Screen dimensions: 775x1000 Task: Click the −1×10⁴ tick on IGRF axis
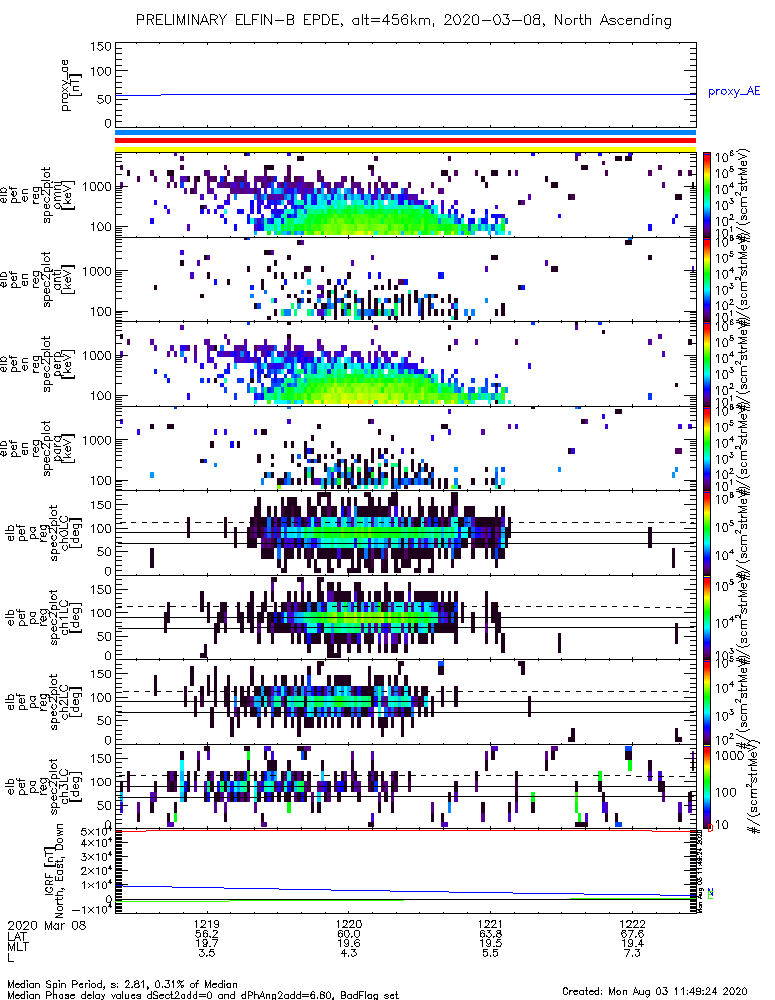[91, 909]
